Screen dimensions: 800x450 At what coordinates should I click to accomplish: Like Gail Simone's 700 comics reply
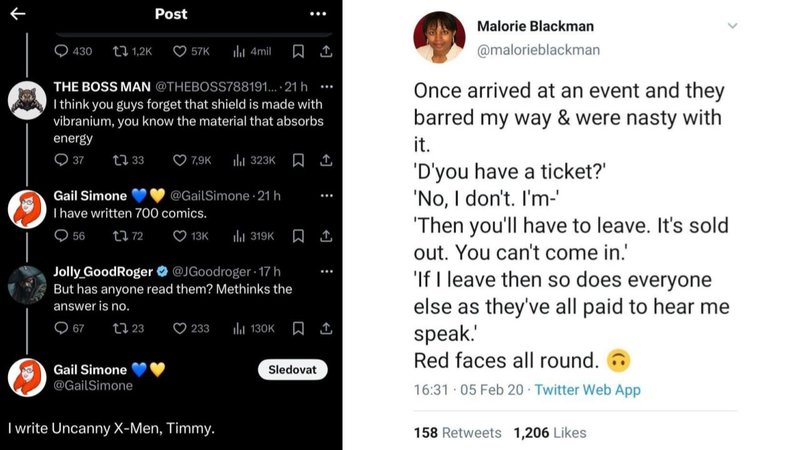pyautogui.click(x=180, y=236)
